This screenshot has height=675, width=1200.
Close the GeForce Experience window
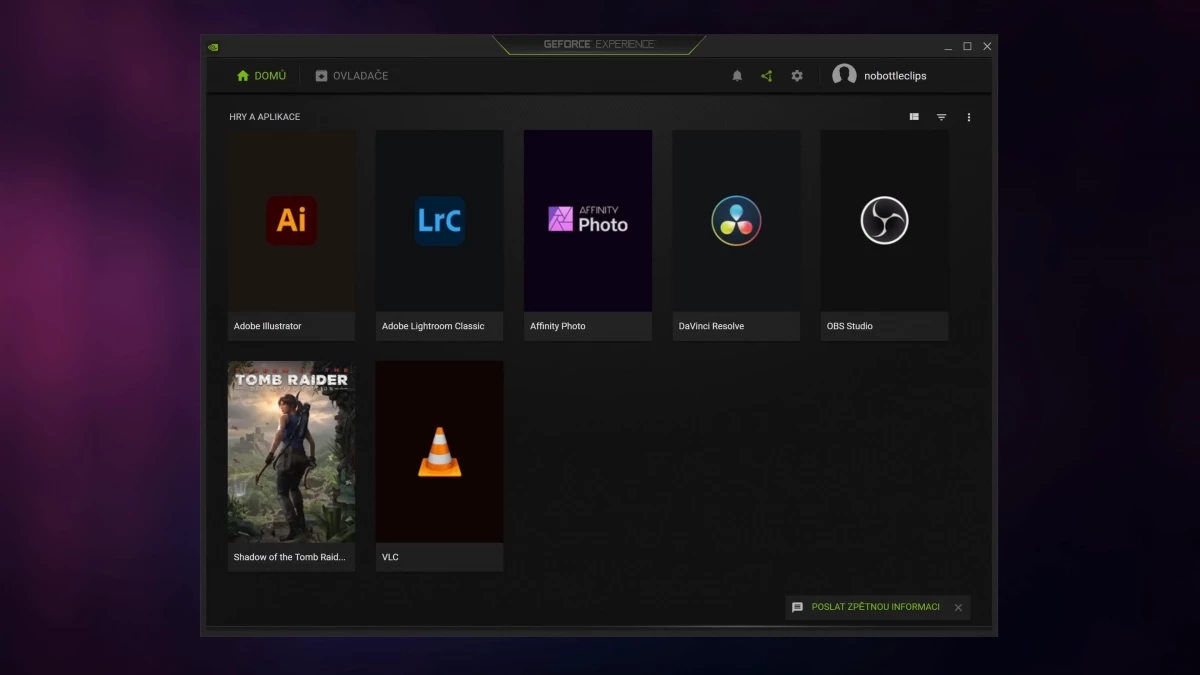click(x=987, y=46)
